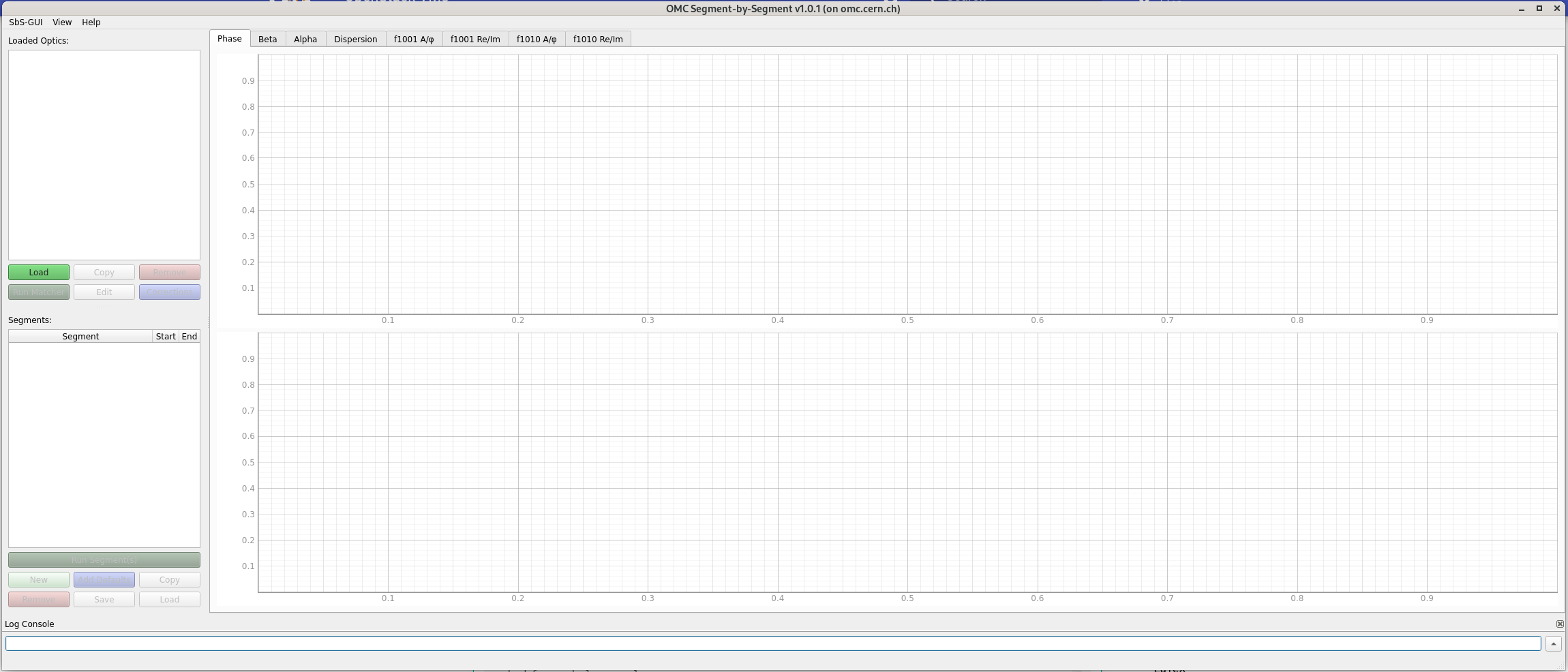1568x672 pixels.
Task: Switch to the Alpha tab
Action: (x=305, y=39)
